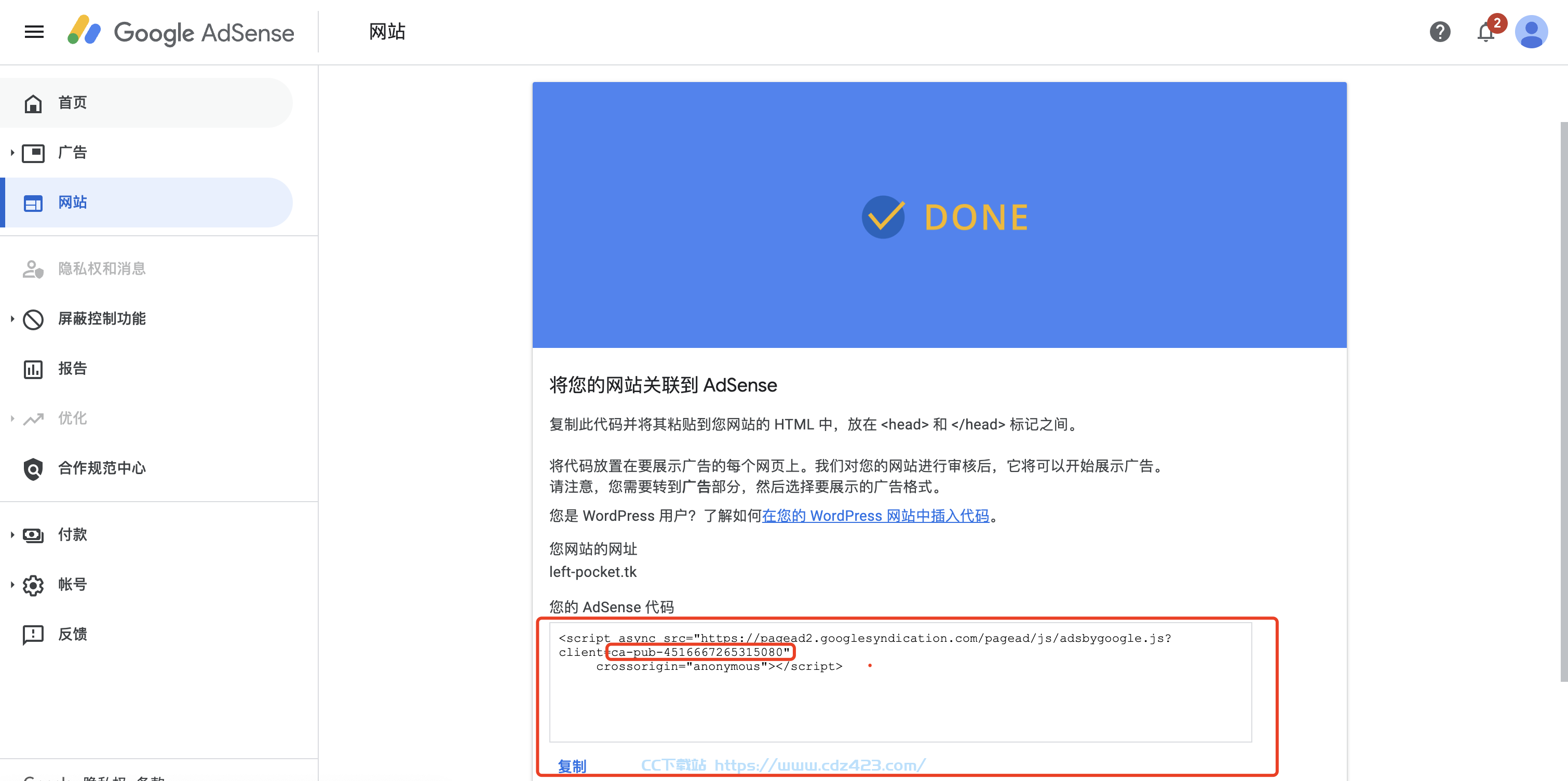Image resolution: width=1568 pixels, height=781 pixels.
Task: Expand the 优化 submenu arrow
Action: 11,419
